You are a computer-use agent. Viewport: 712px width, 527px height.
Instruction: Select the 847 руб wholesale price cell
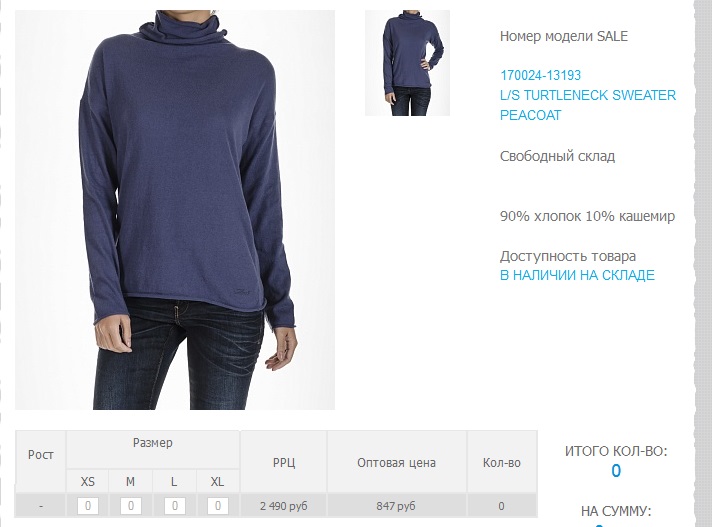pyautogui.click(x=396, y=506)
